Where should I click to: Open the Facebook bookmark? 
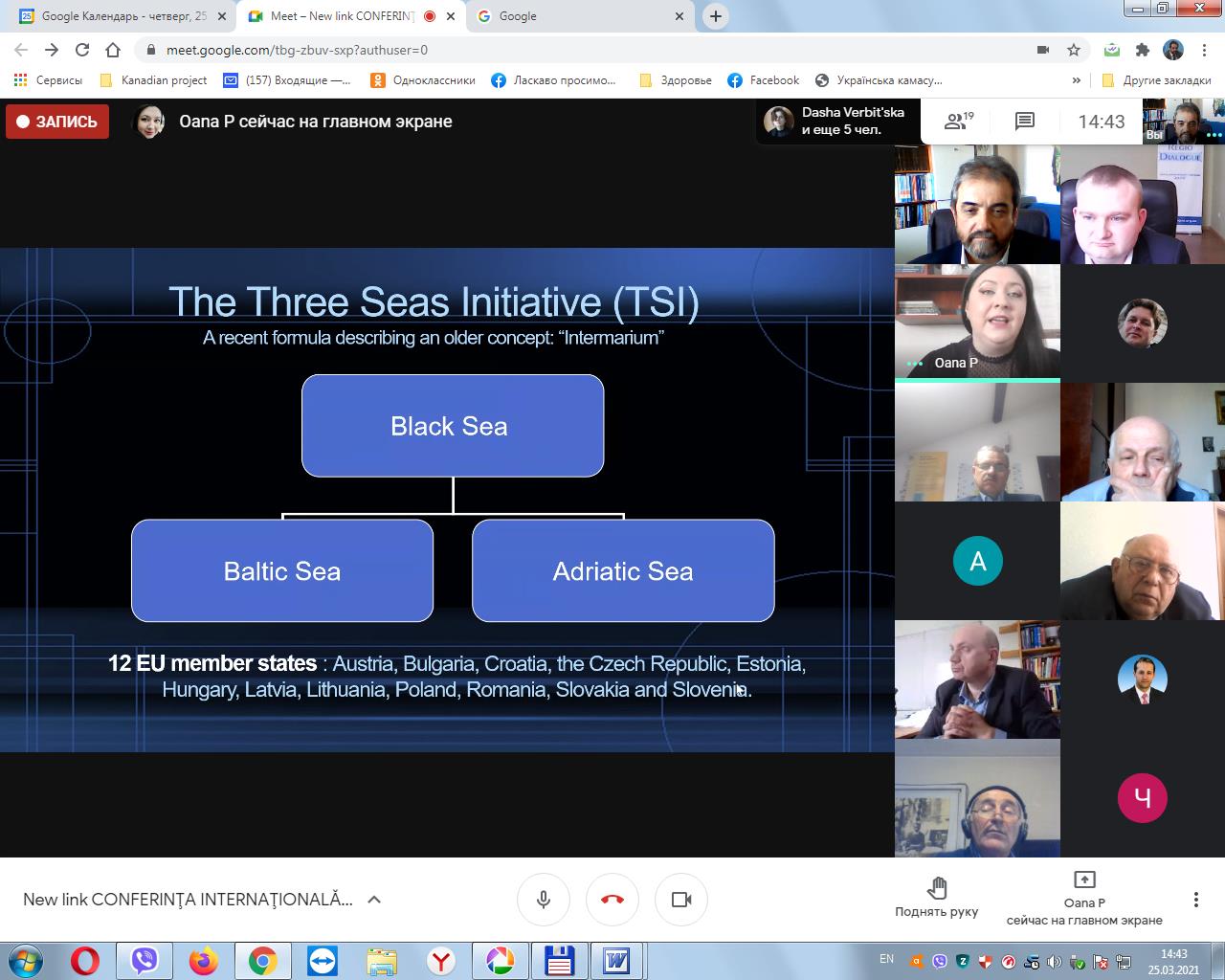[x=763, y=80]
